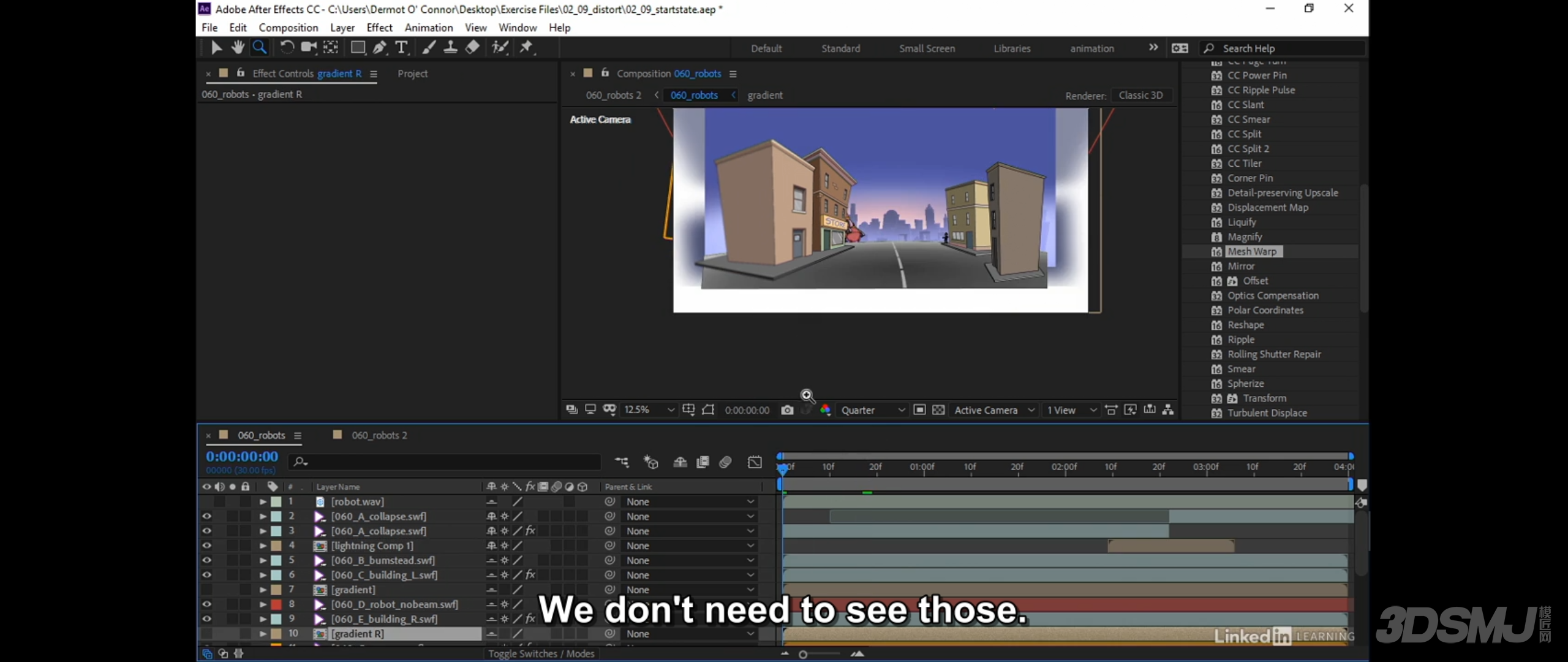Open parent dropdown for robot.wav layer
Image resolution: width=1568 pixels, height=662 pixels.
690,501
